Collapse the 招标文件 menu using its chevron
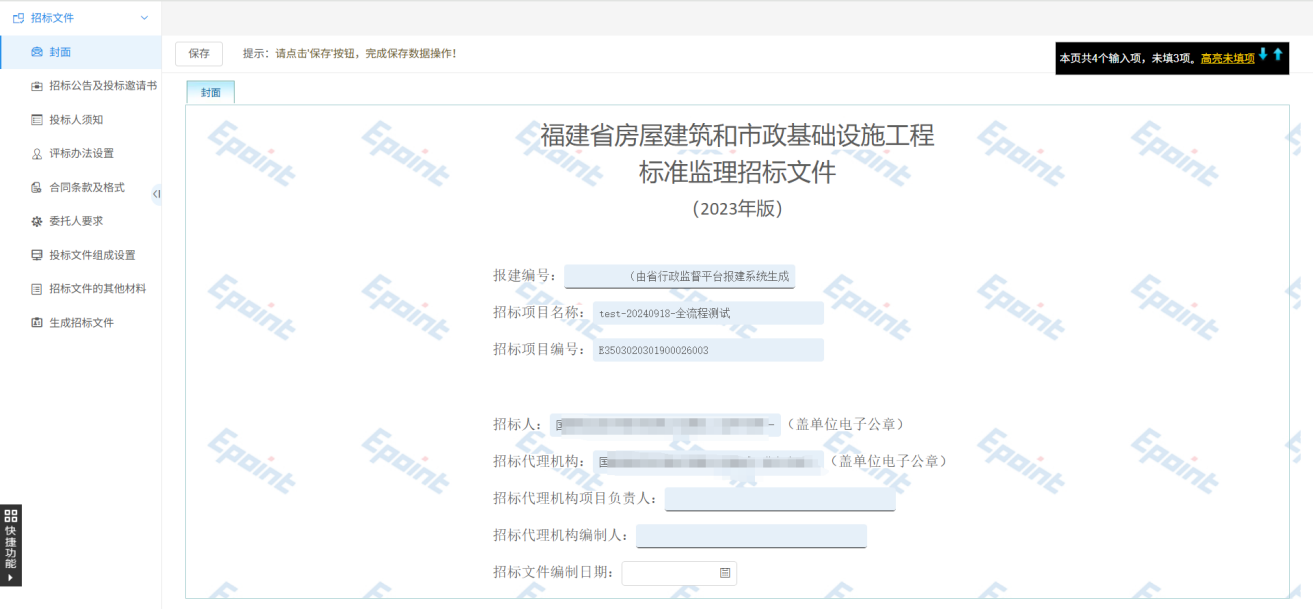 coord(144,18)
